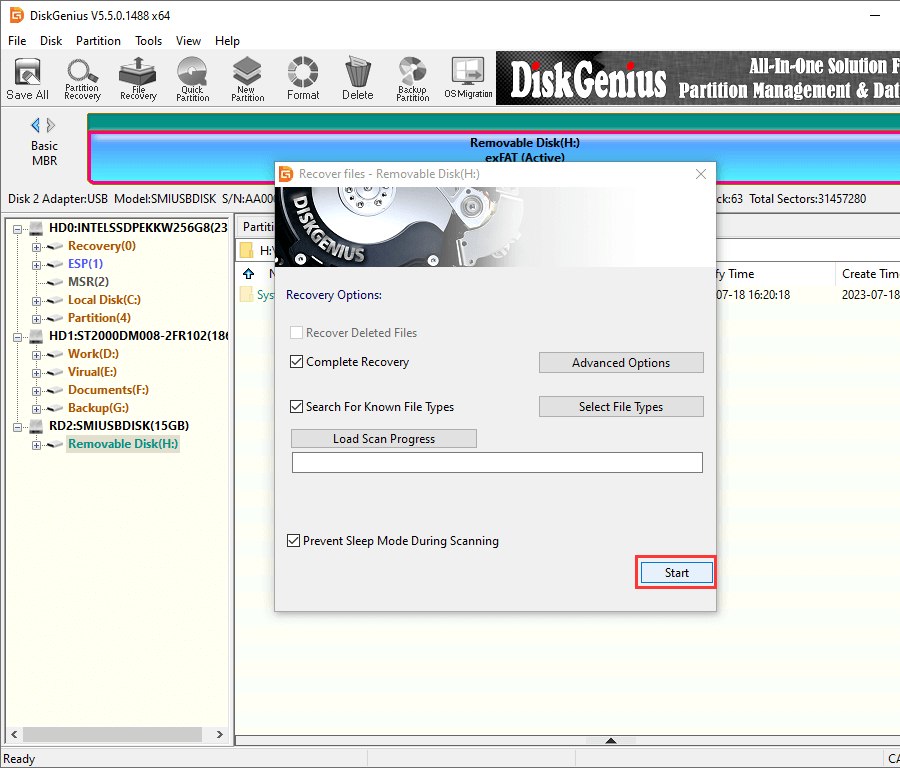Open the Partition menu
Screen dimensions: 900x768
click(98, 41)
